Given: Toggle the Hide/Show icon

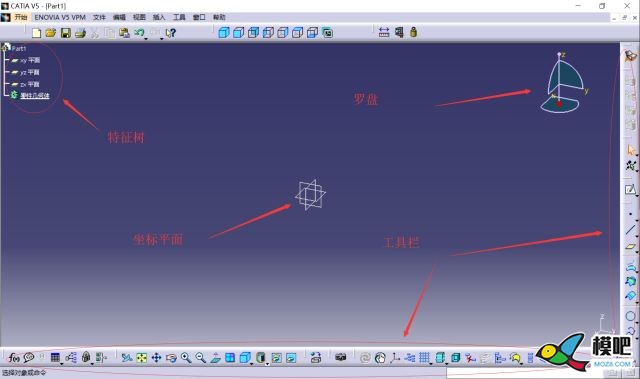Looking at the screenshot, I should [x=277, y=358].
